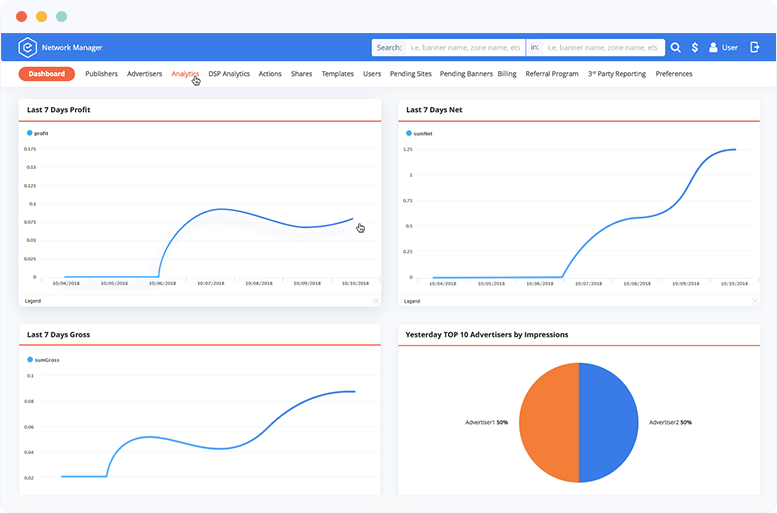Open the DSP Analytics menu item
The height and width of the screenshot is (513, 777).
[x=229, y=74]
